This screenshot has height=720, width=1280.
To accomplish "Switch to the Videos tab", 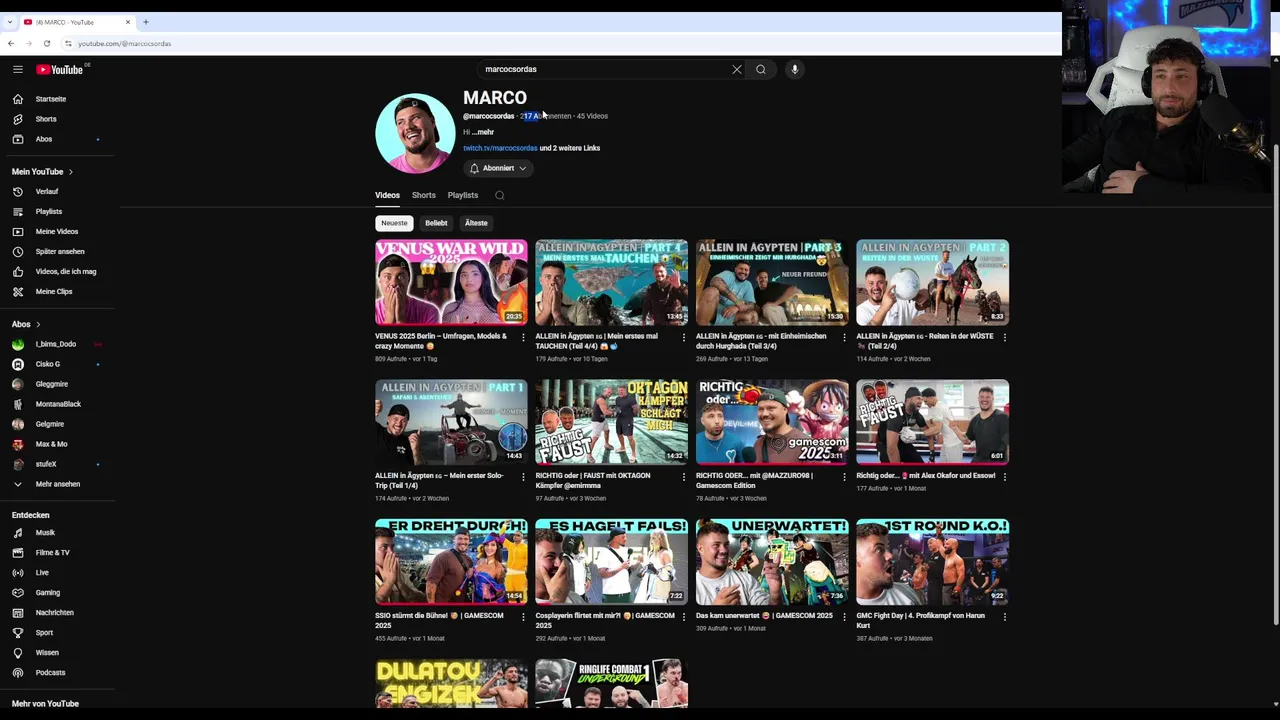I will coord(387,195).
